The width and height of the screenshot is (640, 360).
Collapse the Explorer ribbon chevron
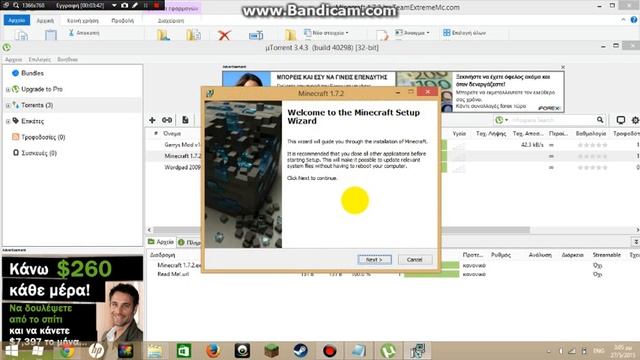click(x=623, y=20)
